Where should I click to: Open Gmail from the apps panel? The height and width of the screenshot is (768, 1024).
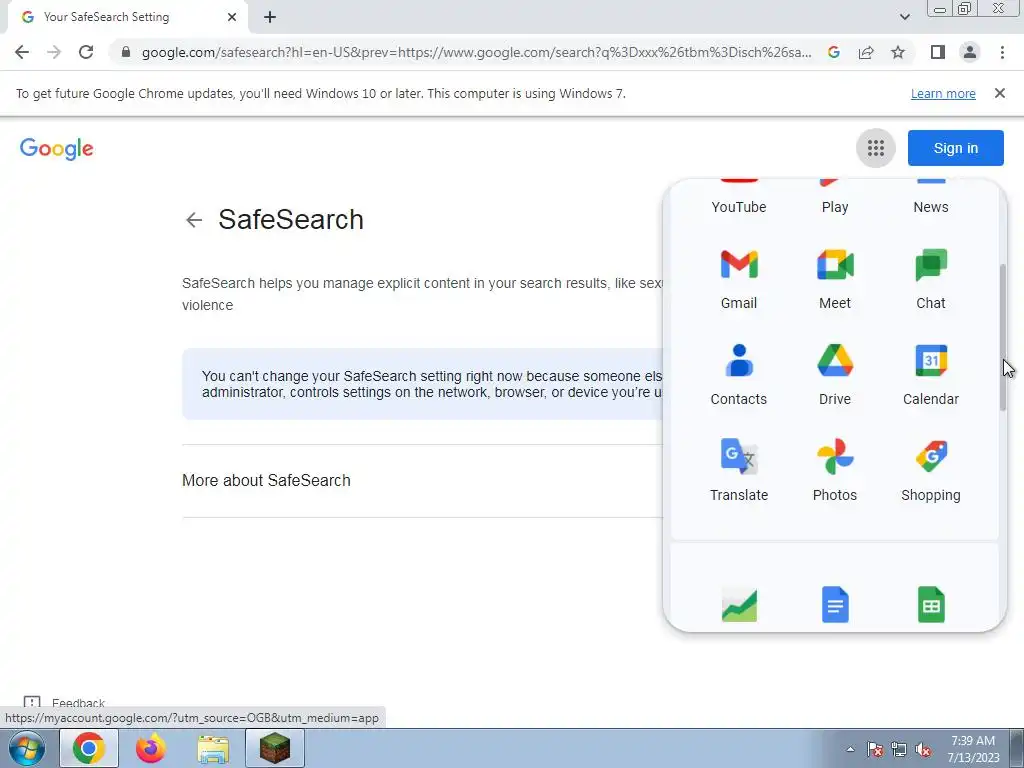(739, 279)
